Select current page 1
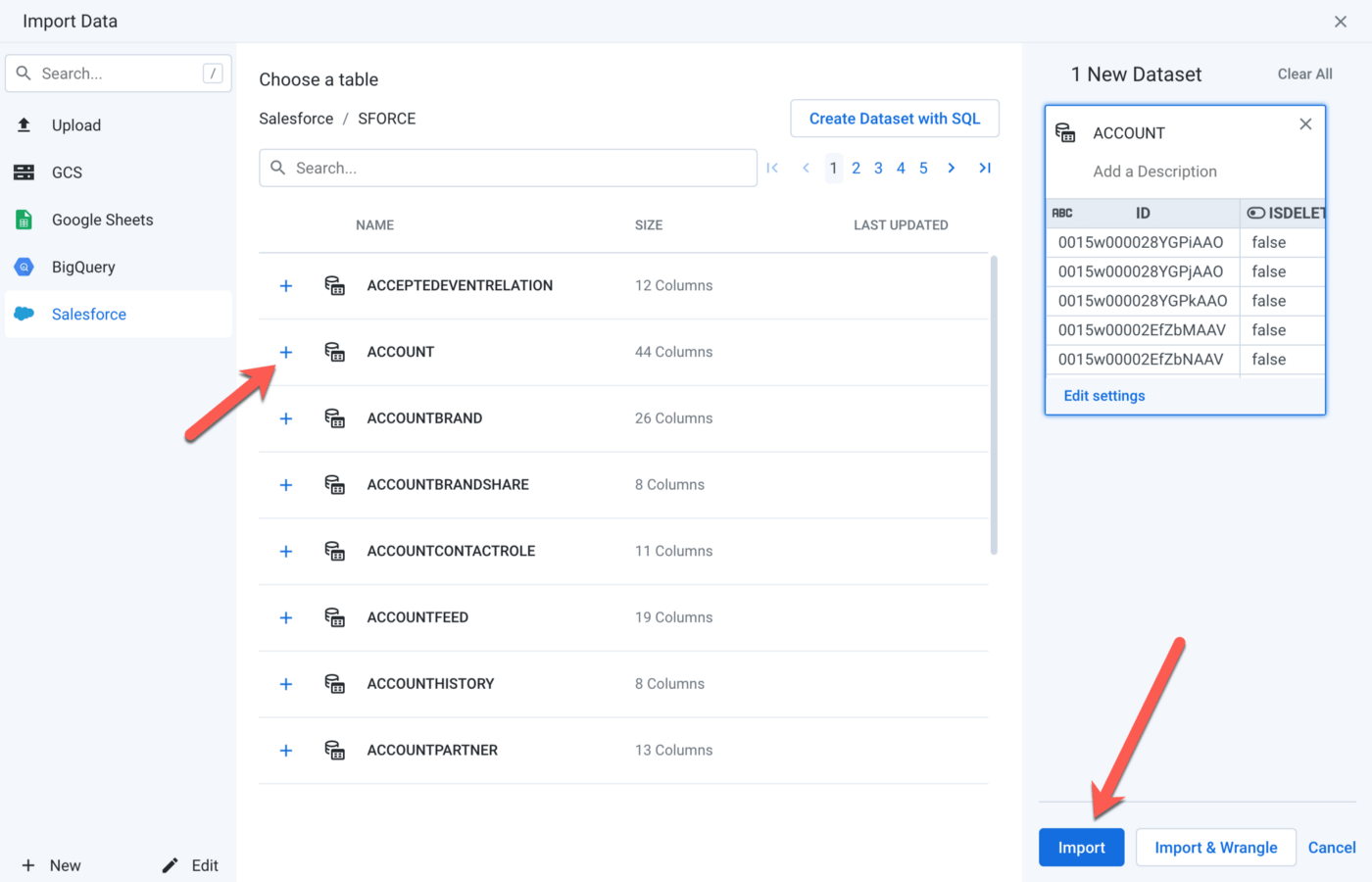1372x882 pixels. tap(834, 168)
